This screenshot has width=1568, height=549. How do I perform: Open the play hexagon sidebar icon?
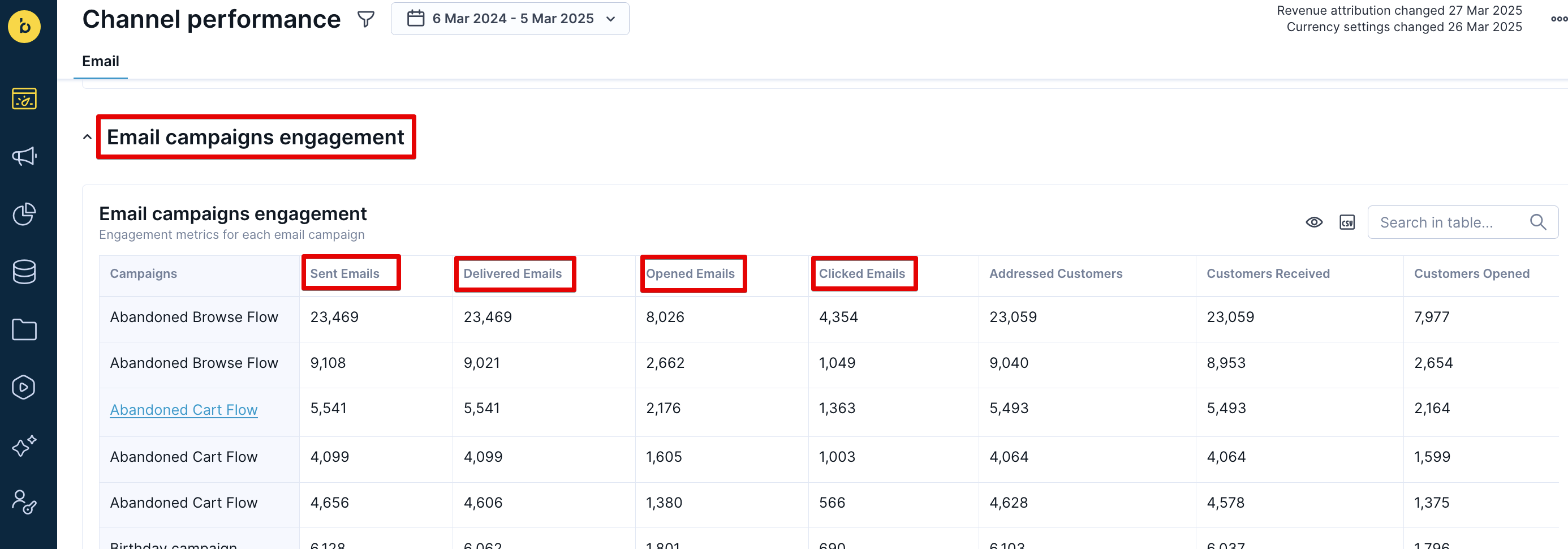[x=24, y=387]
